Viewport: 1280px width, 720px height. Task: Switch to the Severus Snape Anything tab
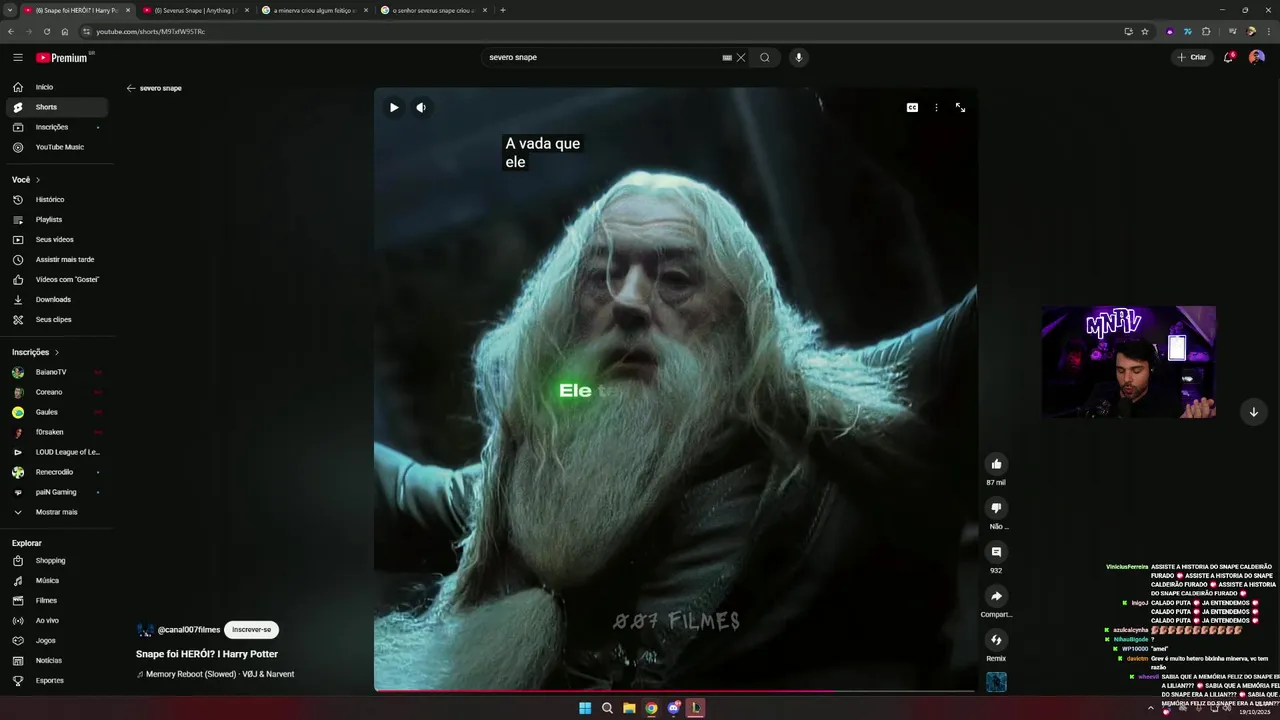[194, 10]
